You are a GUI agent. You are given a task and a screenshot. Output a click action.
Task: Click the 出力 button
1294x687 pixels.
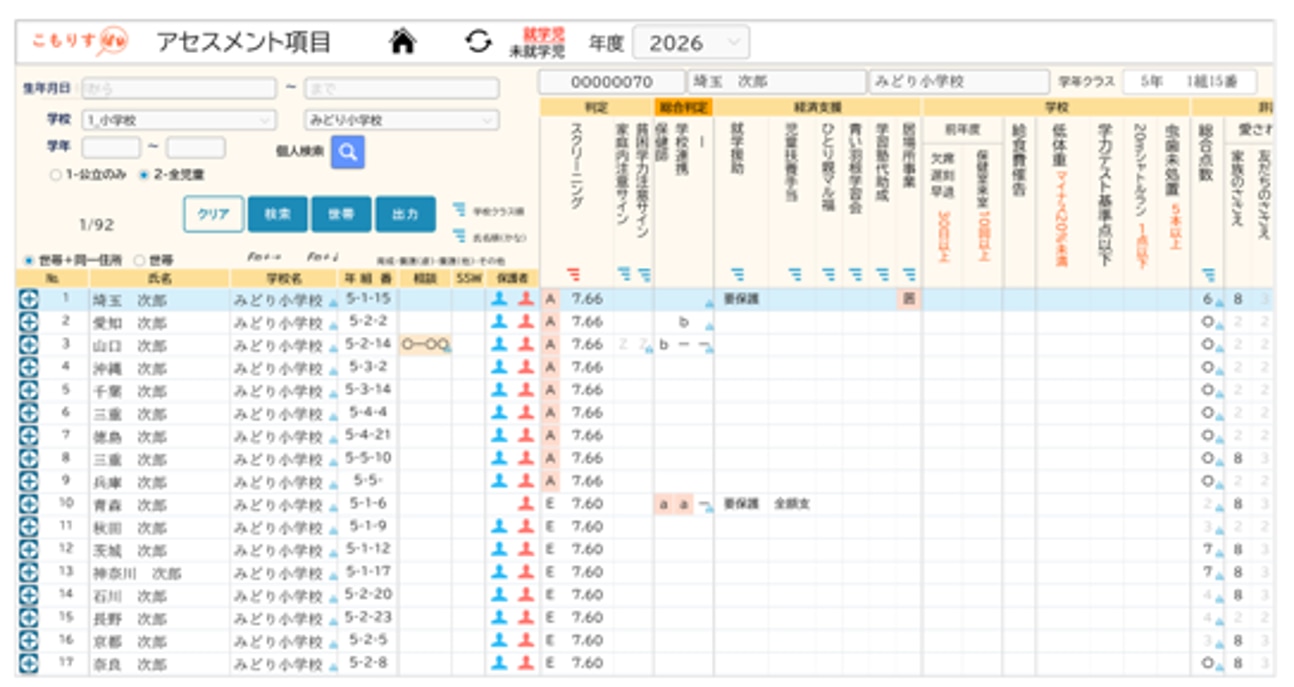tap(405, 214)
